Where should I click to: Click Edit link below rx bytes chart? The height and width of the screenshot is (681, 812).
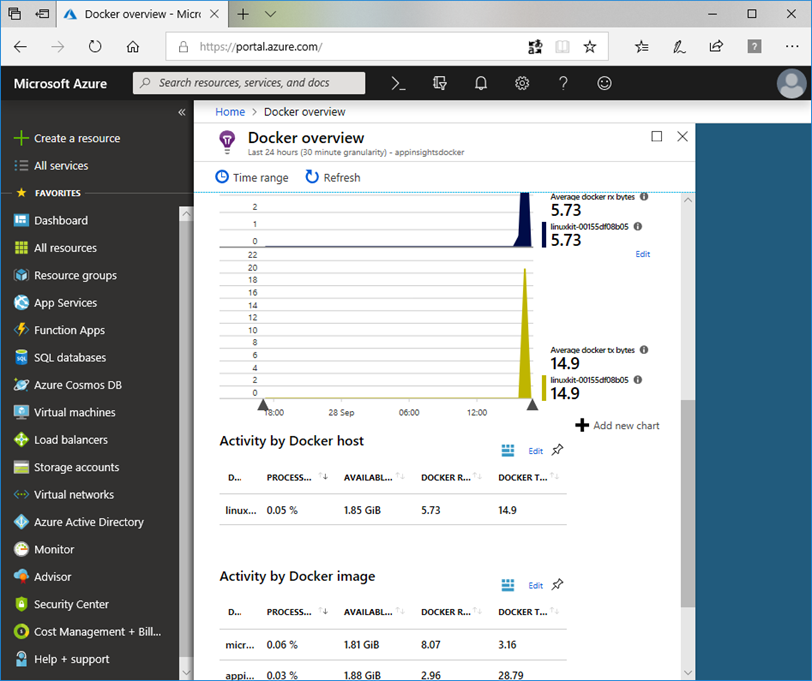pyautogui.click(x=643, y=254)
